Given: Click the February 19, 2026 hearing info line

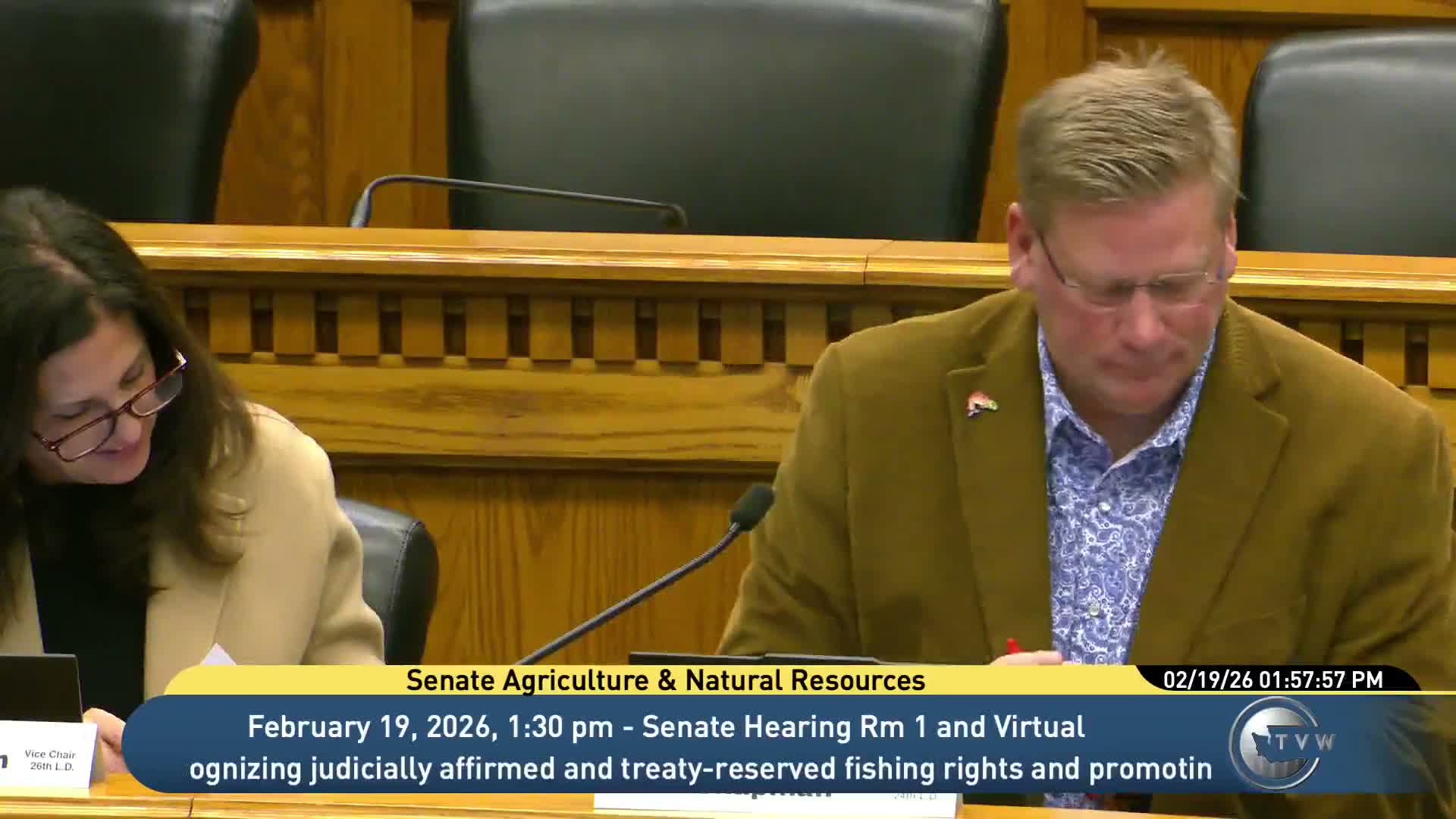Looking at the screenshot, I should 665,726.
